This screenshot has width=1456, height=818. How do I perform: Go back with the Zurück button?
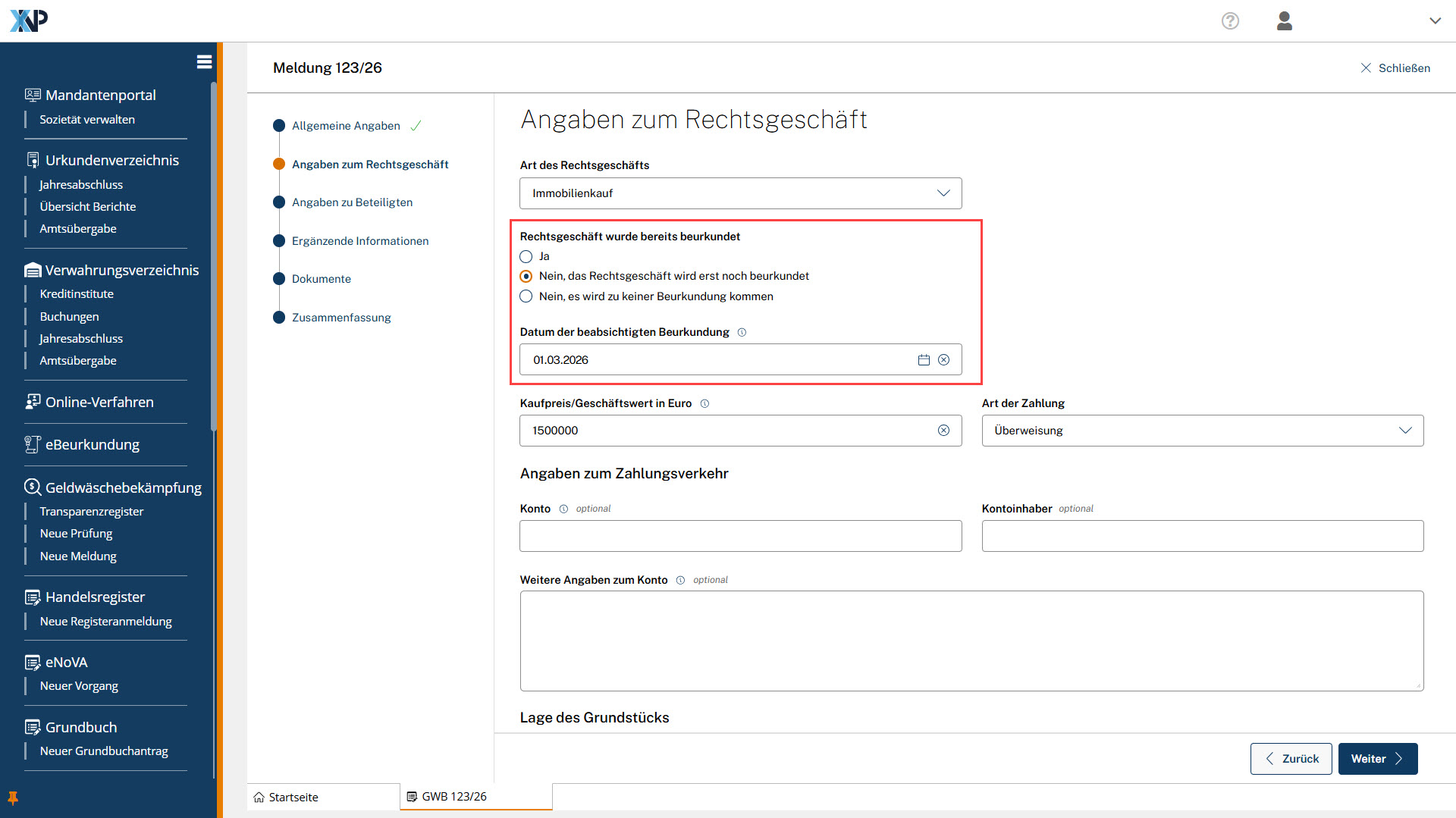coord(1291,759)
